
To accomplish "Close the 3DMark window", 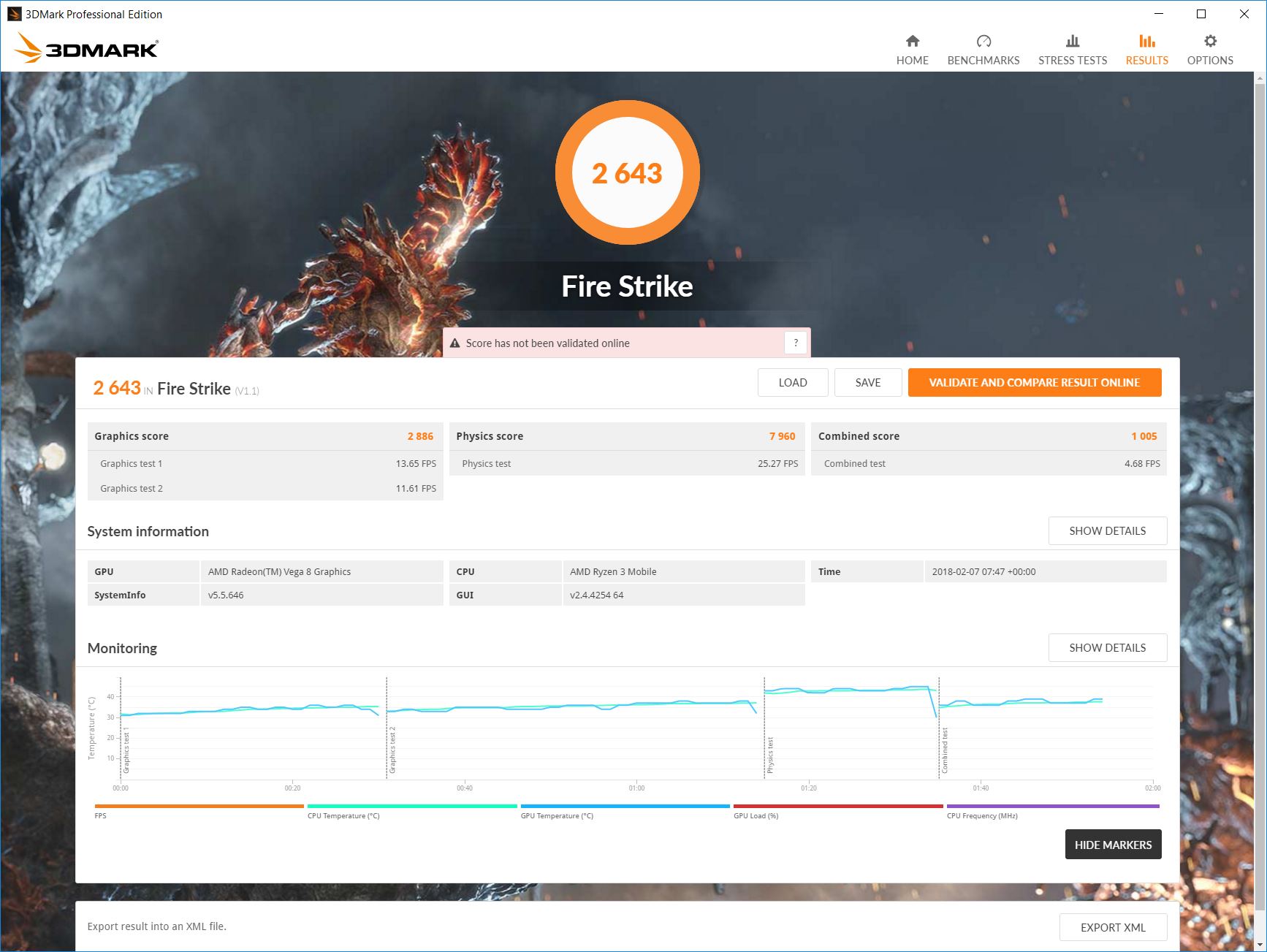I will click(1244, 14).
